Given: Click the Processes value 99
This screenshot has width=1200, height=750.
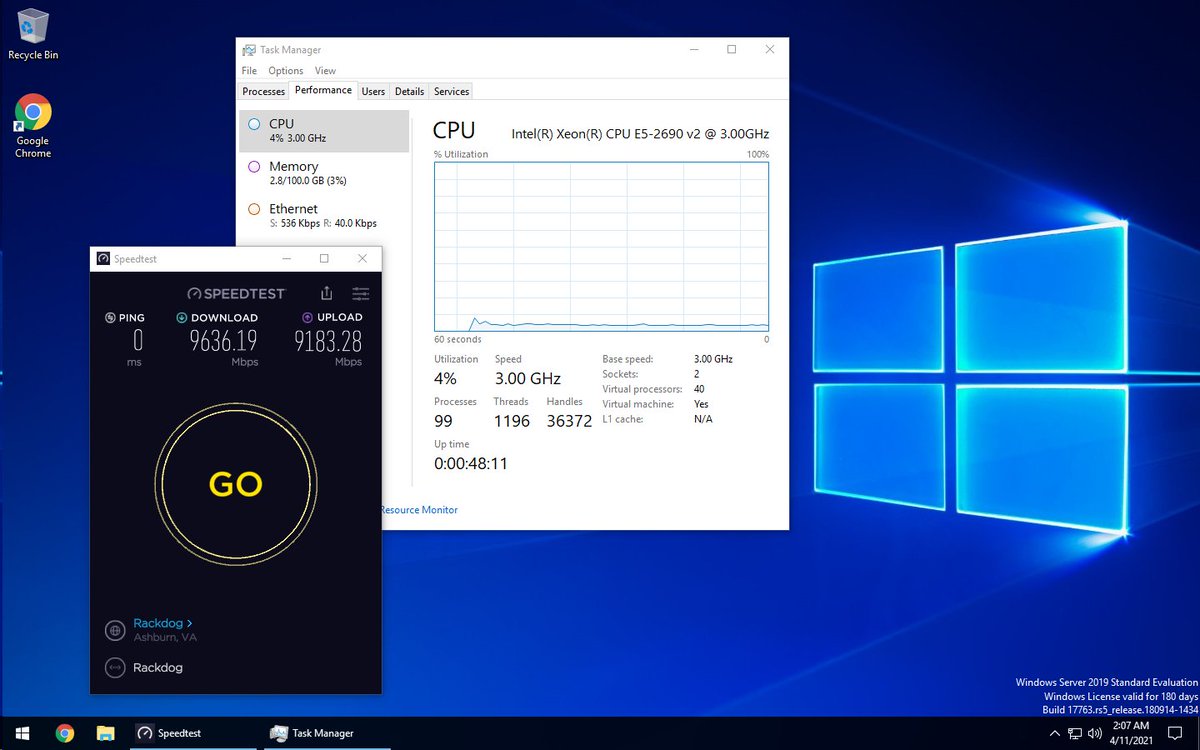Looking at the screenshot, I should 443,421.
